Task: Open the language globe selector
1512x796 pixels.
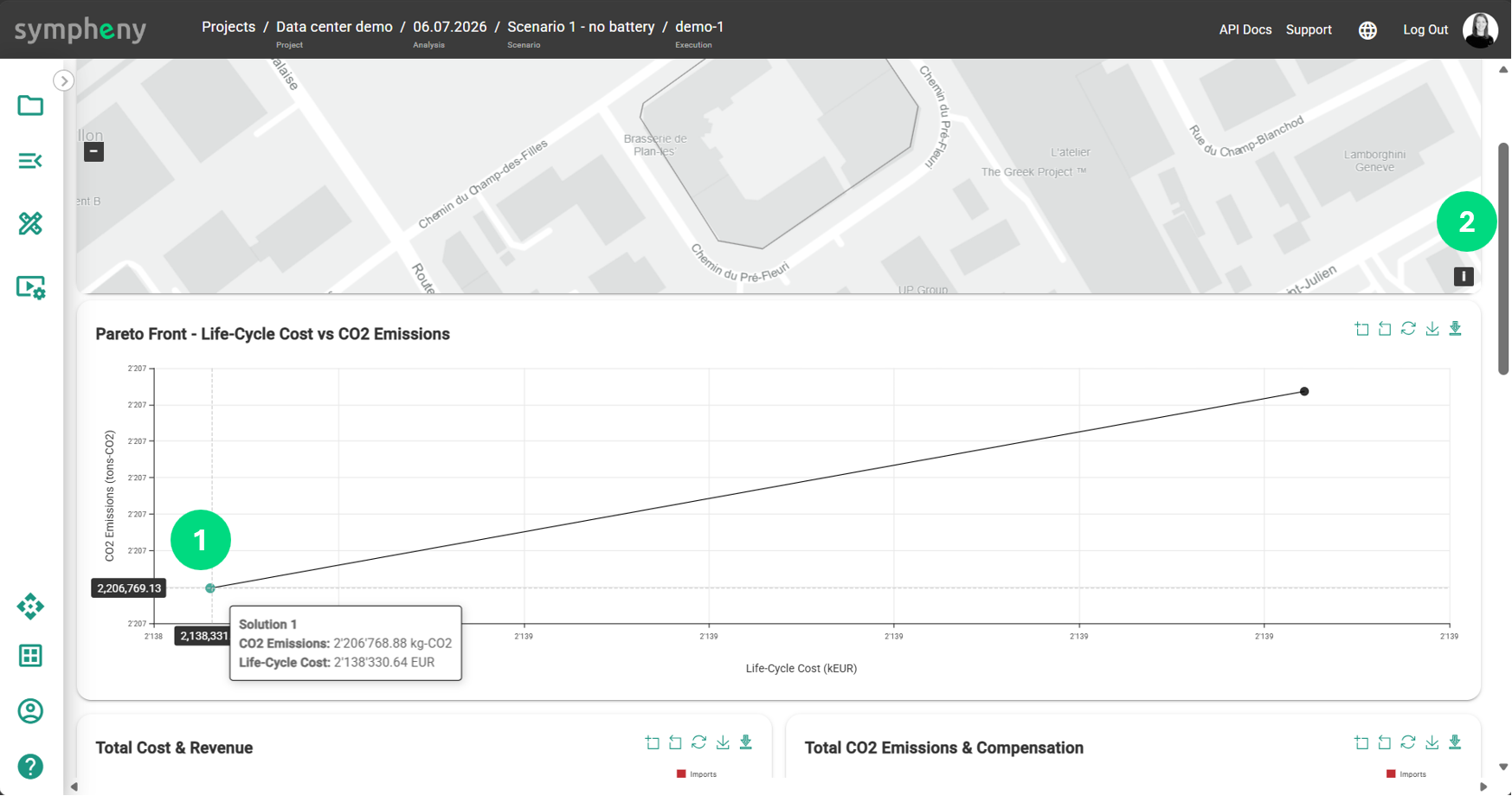Action: [1367, 30]
